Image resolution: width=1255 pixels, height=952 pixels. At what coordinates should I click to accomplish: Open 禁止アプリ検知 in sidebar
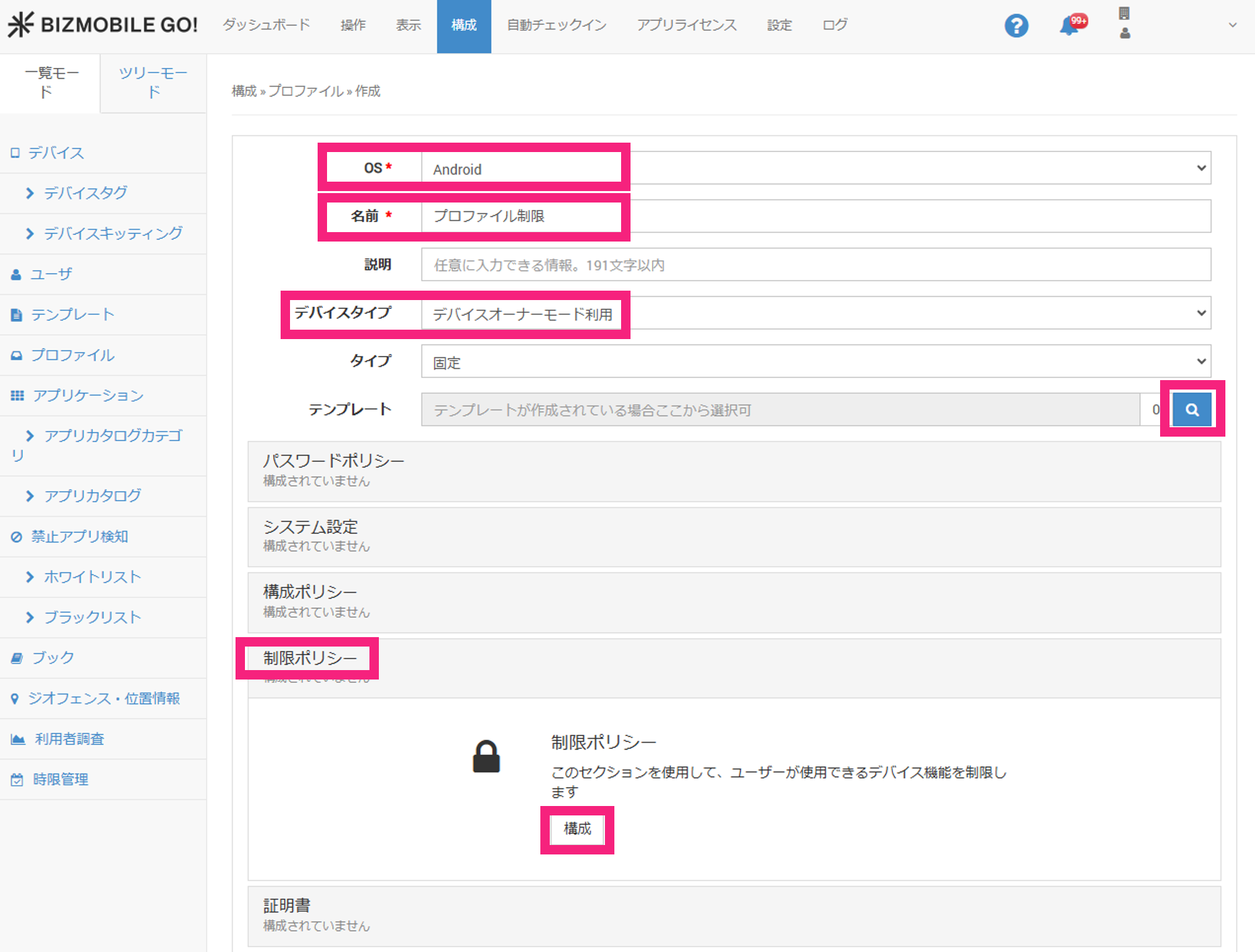click(79, 536)
